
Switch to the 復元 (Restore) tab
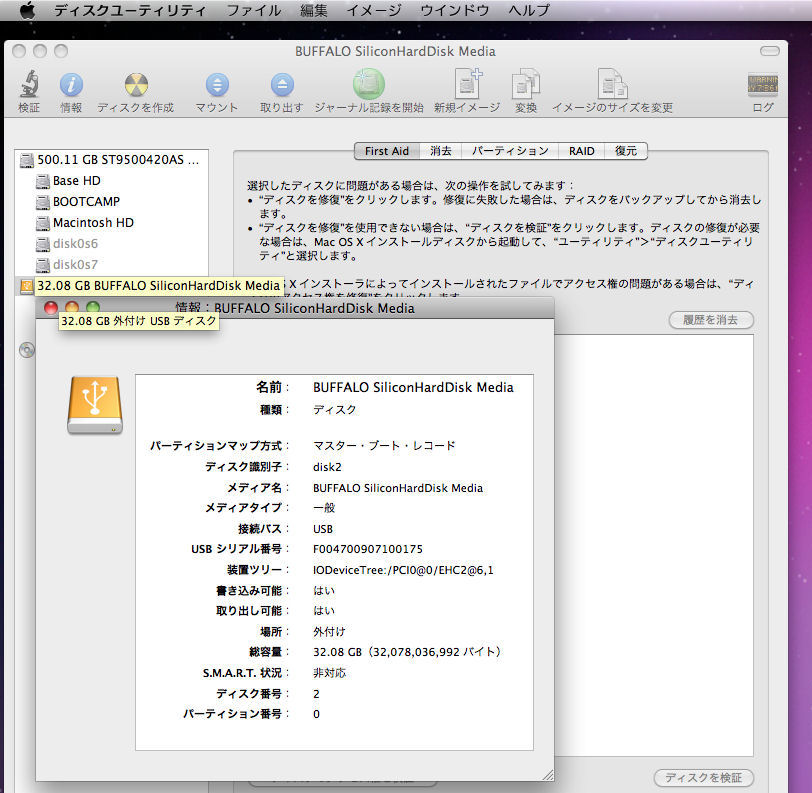(x=626, y=151)
